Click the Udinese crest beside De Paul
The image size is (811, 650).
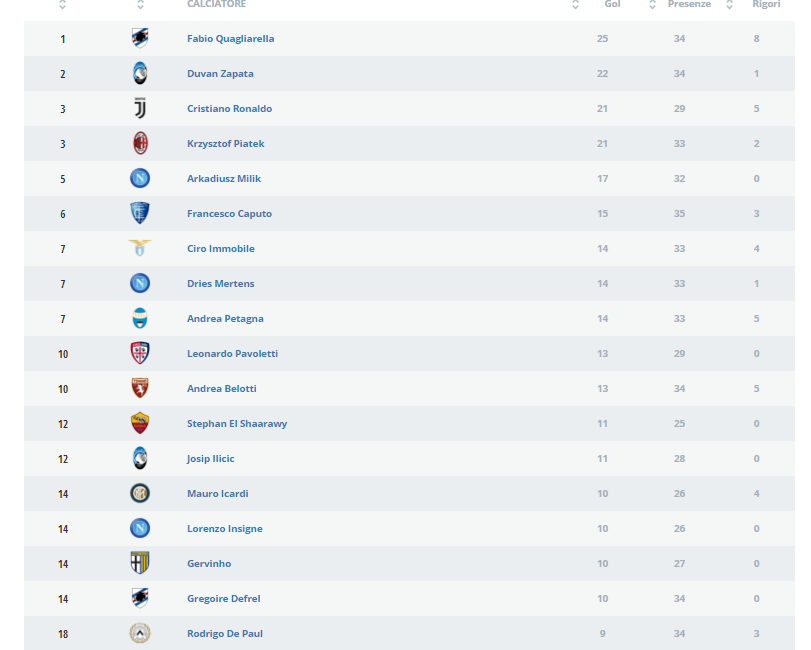140,633
